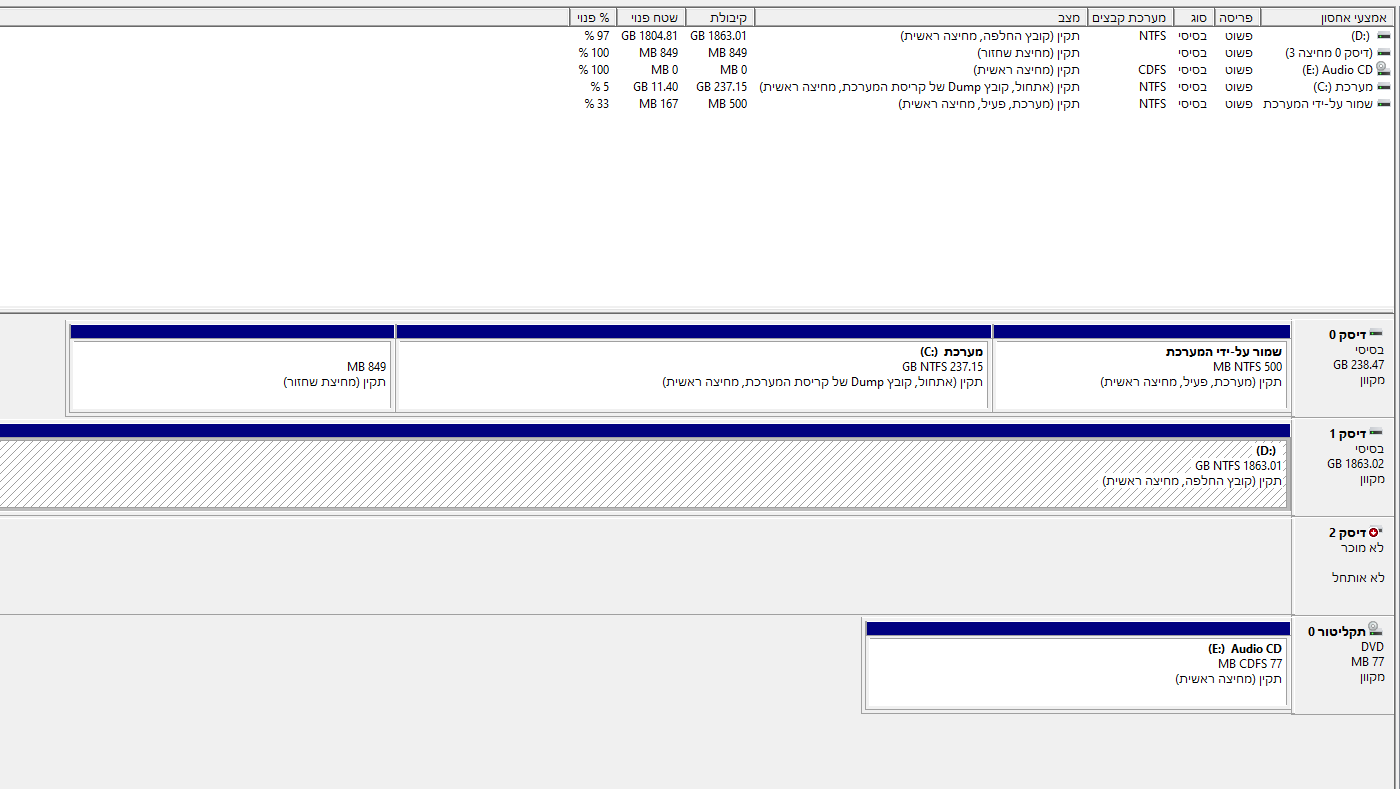Sort by the % פנוי column header
Image resolution: width=1400 pixels, height=789 pixels.
click(x=593, y=18)
